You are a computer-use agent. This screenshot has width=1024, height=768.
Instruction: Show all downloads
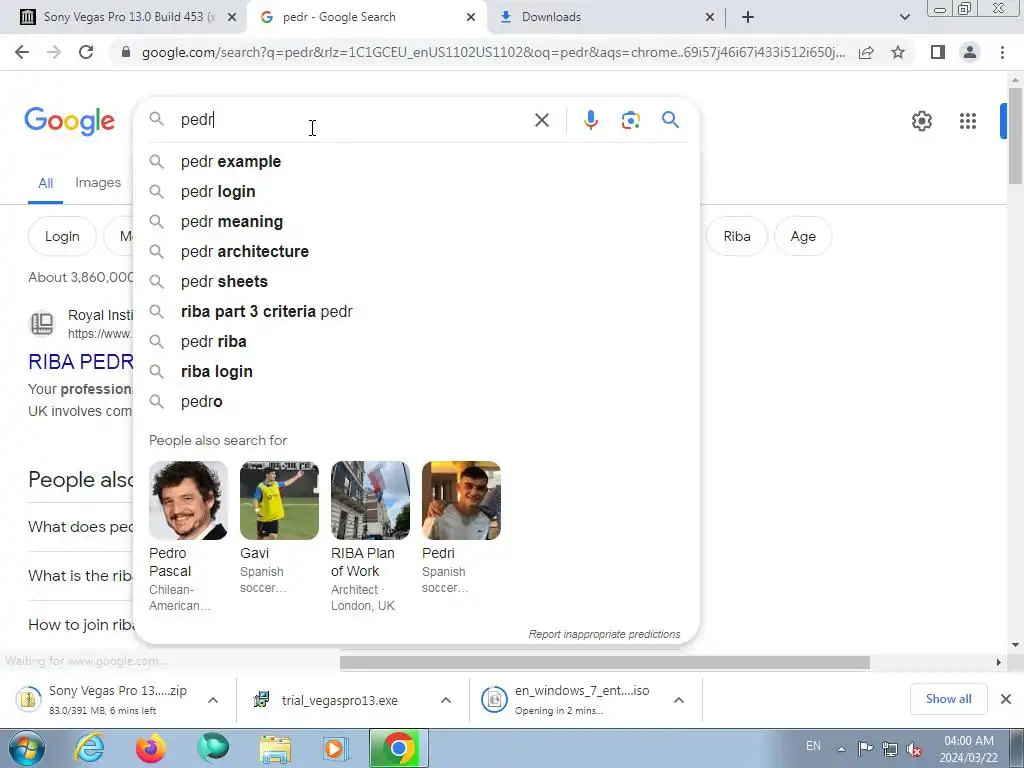pos(948,699)
